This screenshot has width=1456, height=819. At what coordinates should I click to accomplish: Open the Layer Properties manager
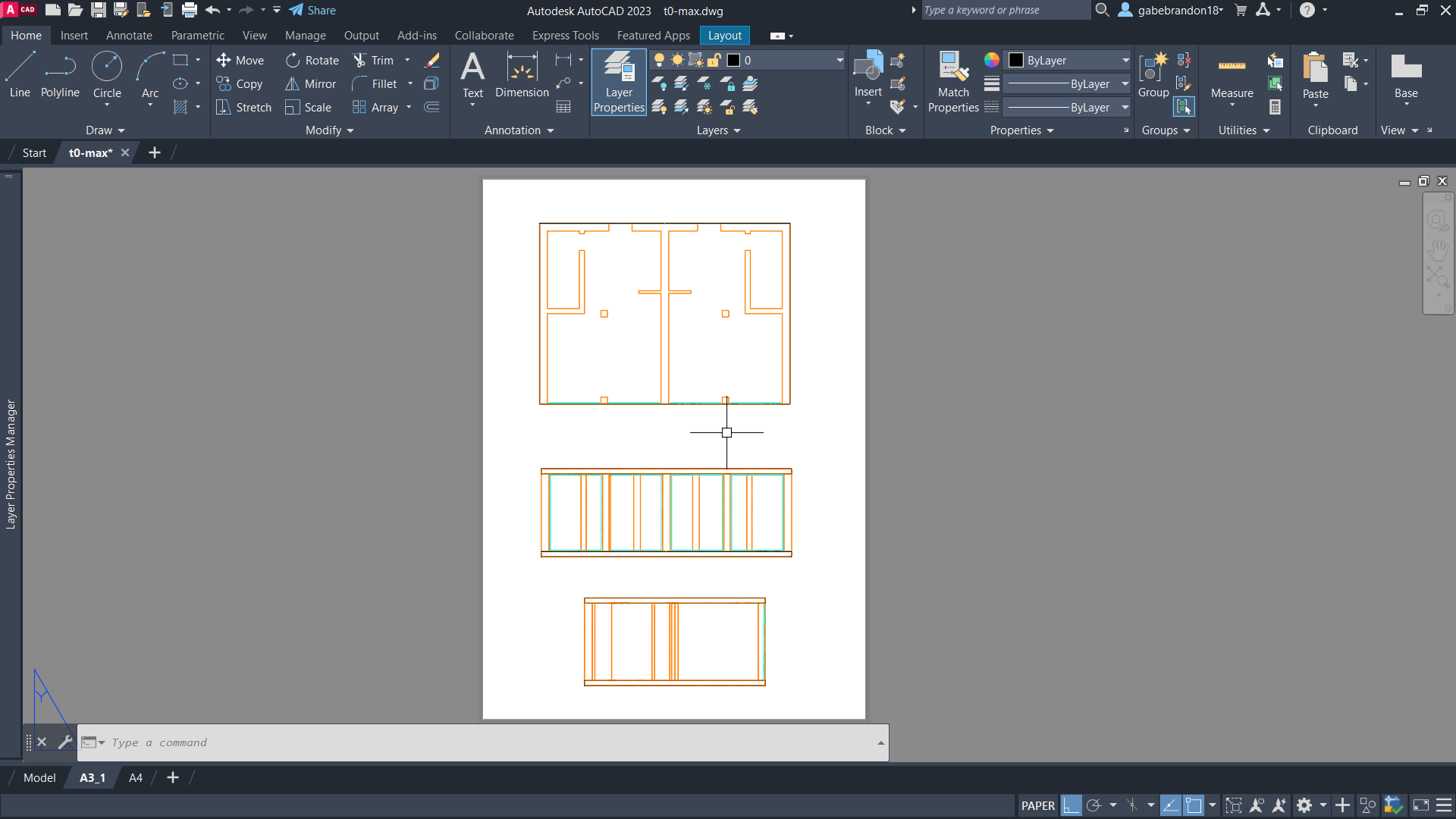point(619,82)
